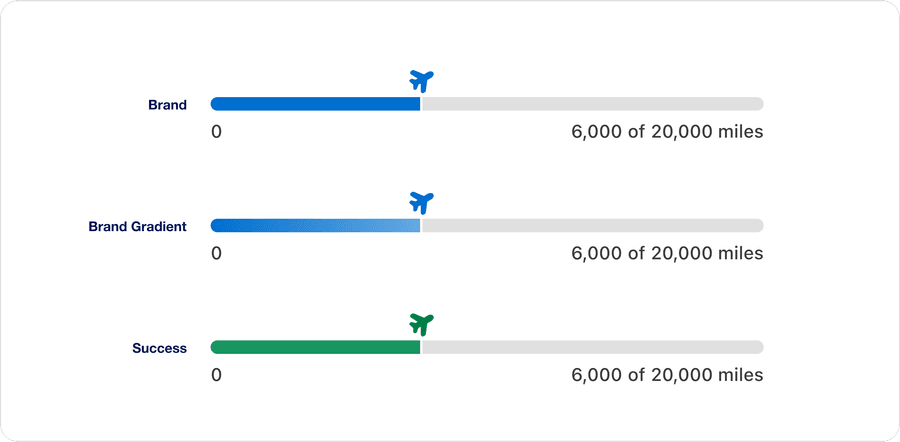Click miles text under the Success bar
The image size is (900, 442).
(667, 375)
